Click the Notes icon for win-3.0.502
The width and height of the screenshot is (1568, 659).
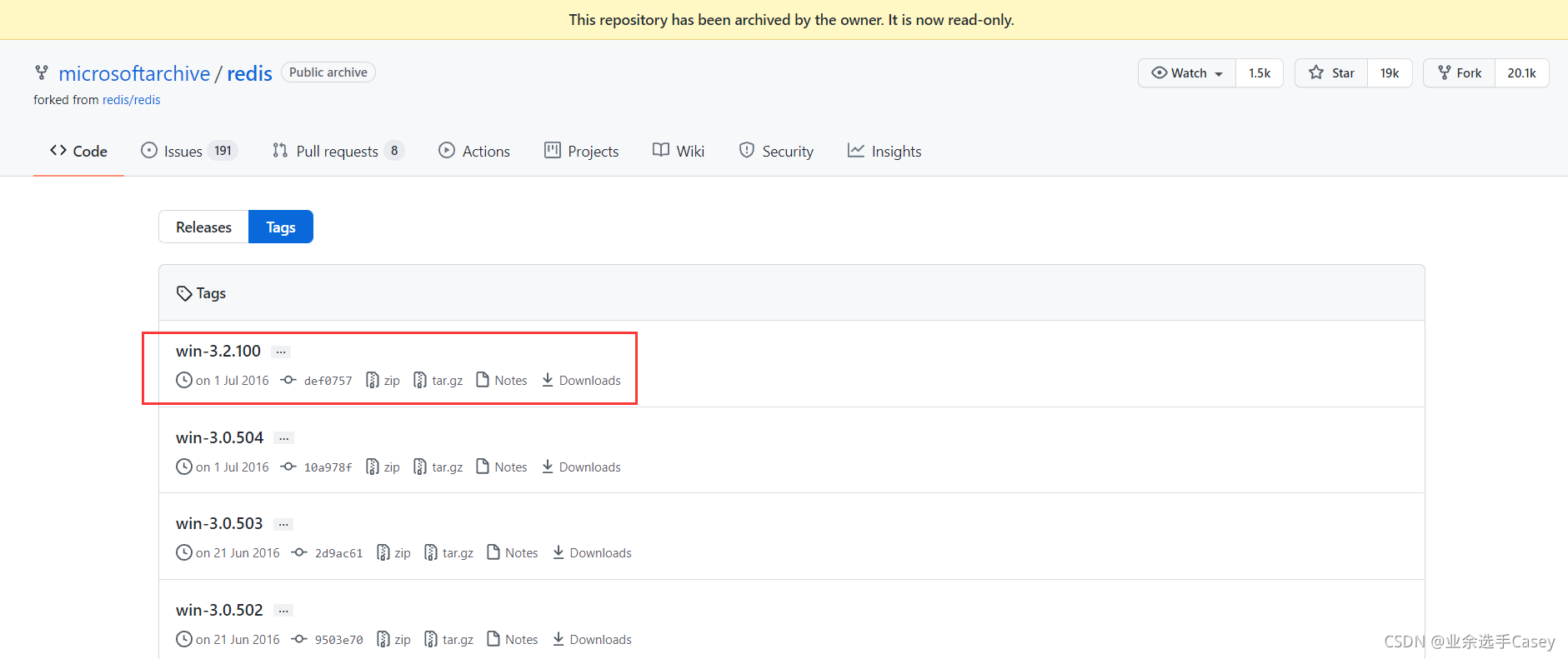[493, 639]
